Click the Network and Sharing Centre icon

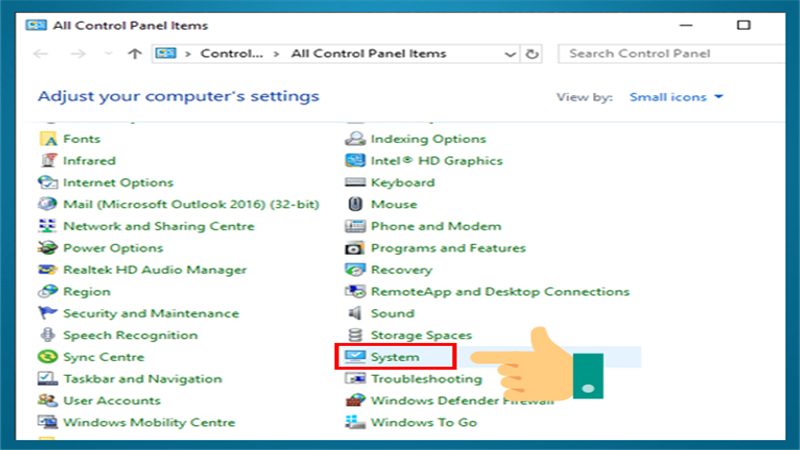tap(48, 226)
